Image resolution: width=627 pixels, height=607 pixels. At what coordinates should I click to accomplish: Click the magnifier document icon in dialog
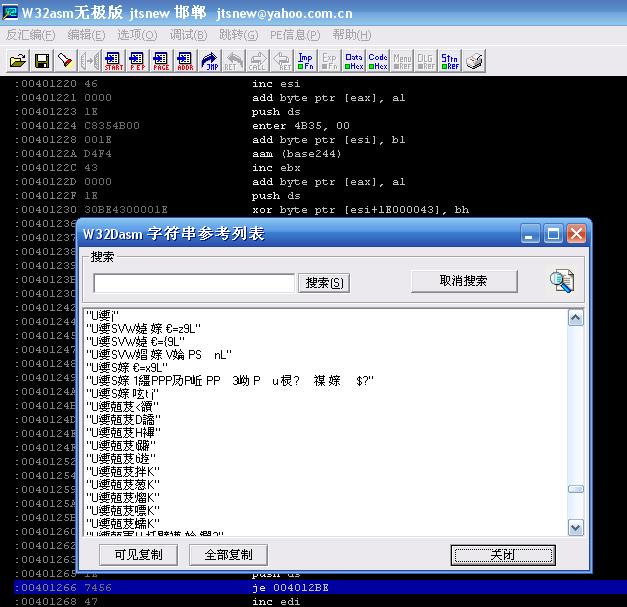(x=561, y=281)
